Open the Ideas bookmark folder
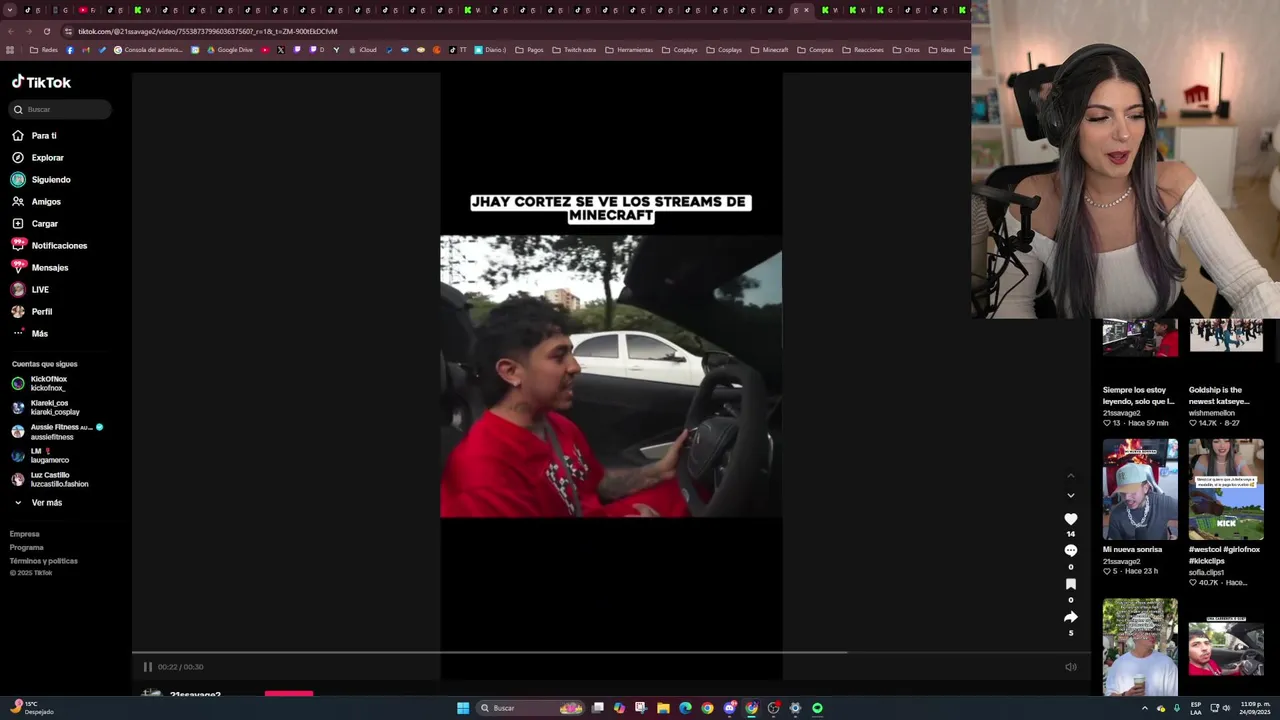Image resolution: width=1280 pixels, height=720 pixels. pos(942,50)
